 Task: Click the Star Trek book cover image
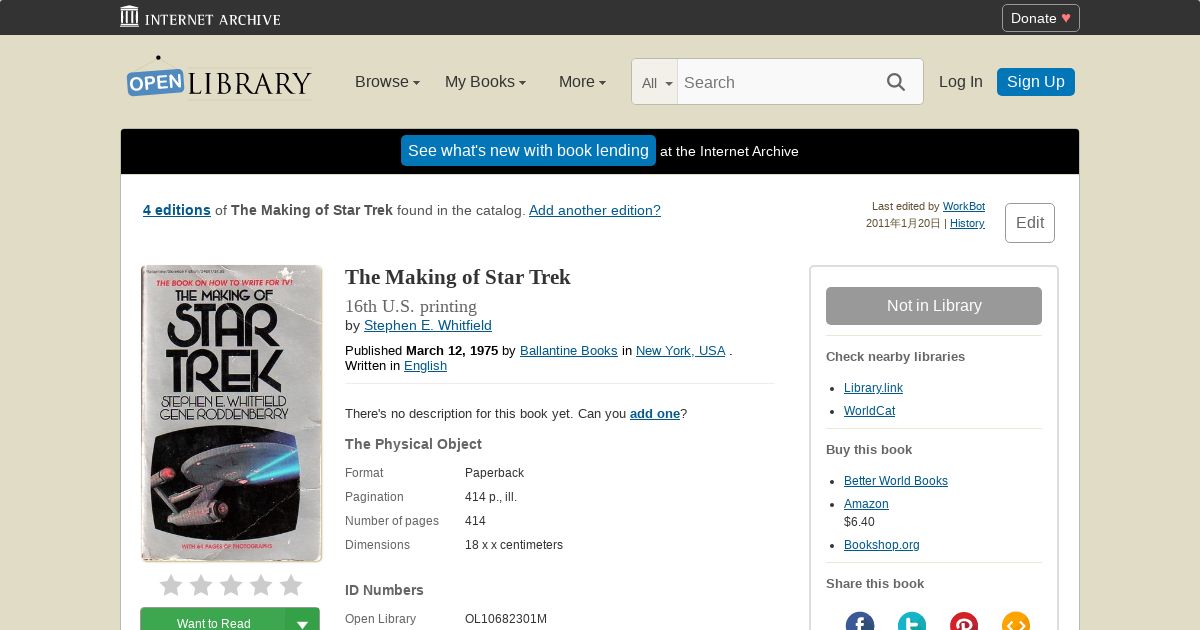[232, 413]
